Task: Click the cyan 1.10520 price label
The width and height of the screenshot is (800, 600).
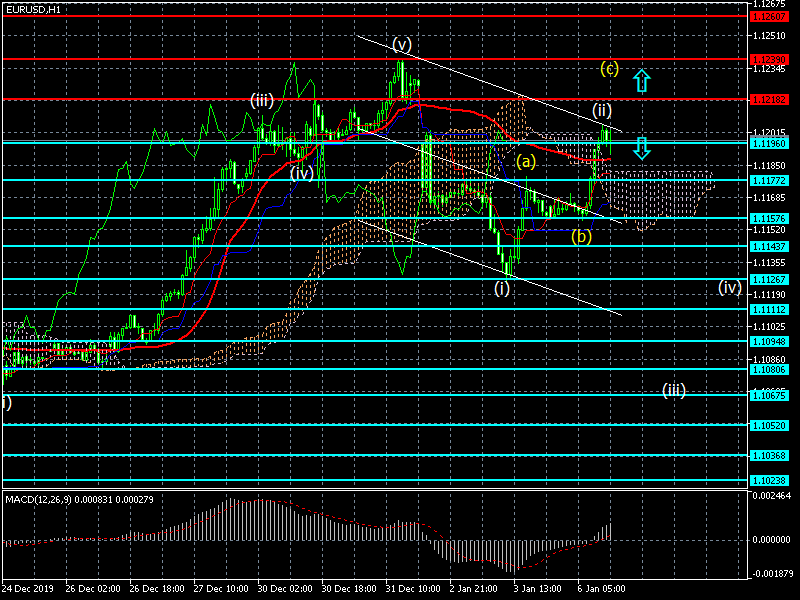Action: 769,426
